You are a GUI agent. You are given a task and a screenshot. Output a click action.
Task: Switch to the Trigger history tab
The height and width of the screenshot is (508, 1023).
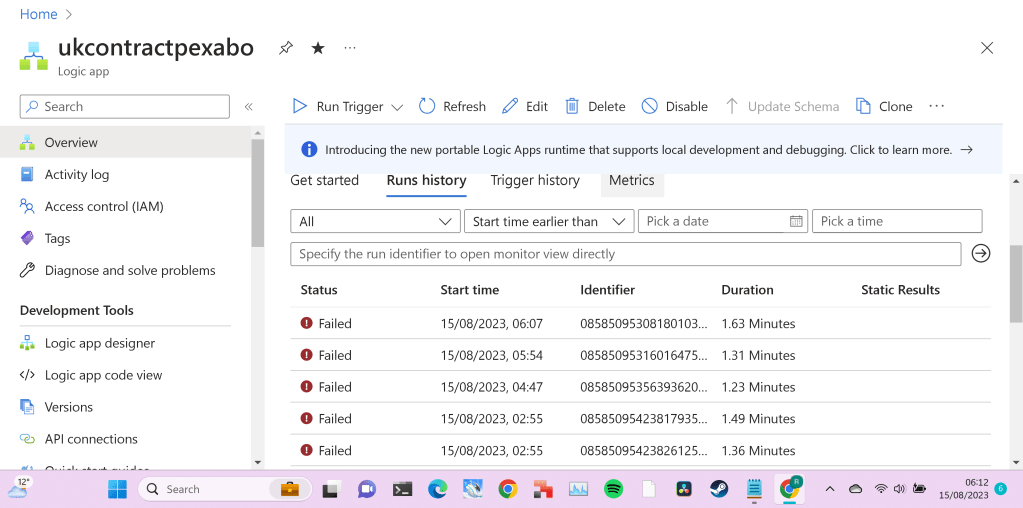click(535, 180)
